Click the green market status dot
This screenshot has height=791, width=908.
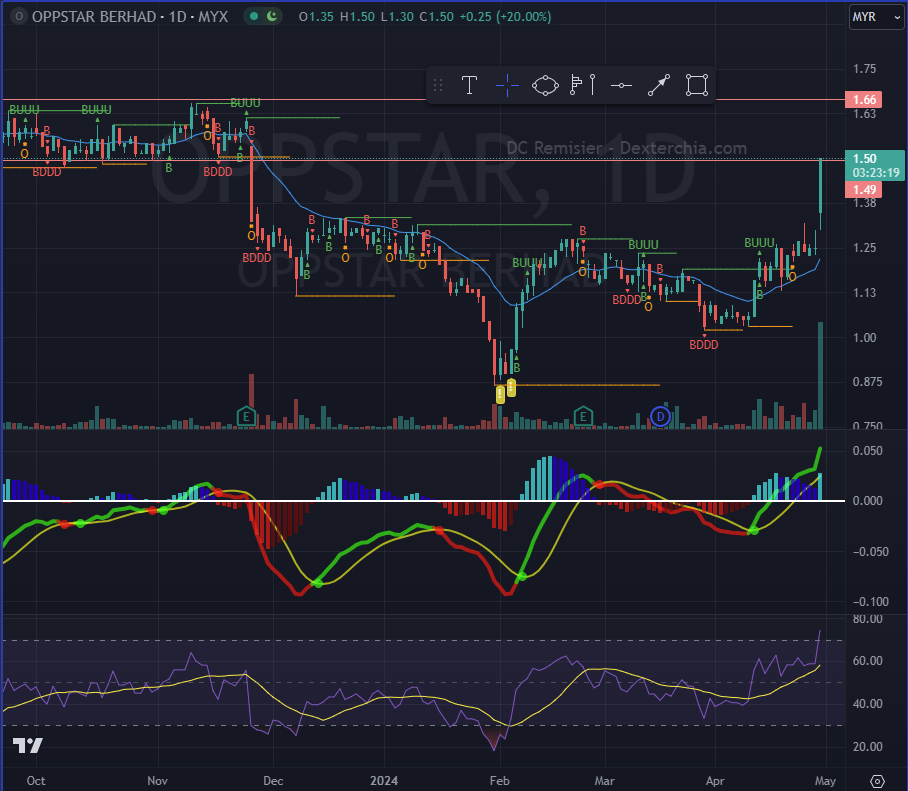click(x=254, y=16)
